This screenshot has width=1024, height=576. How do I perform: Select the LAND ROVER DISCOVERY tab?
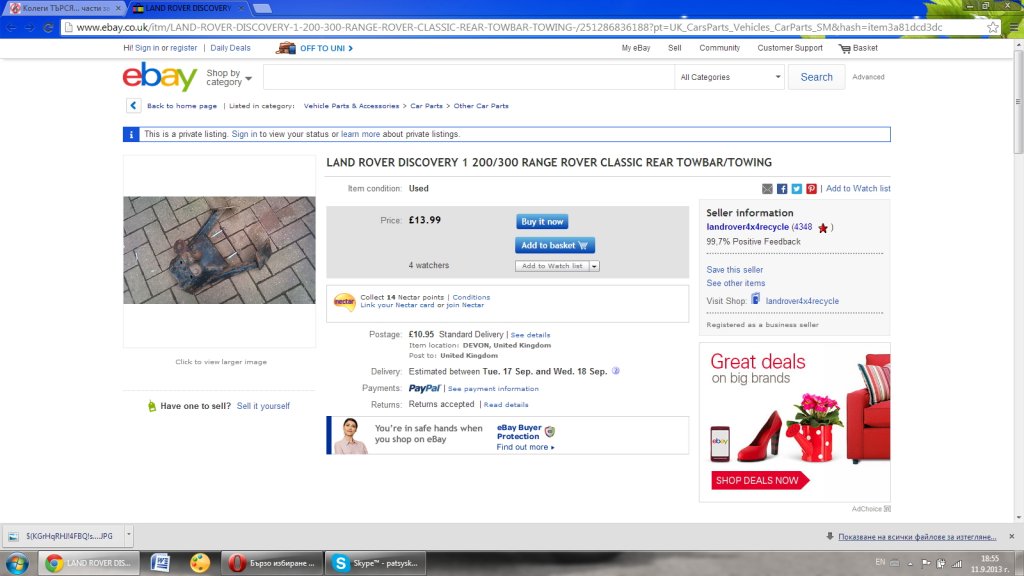click(187, 8)
